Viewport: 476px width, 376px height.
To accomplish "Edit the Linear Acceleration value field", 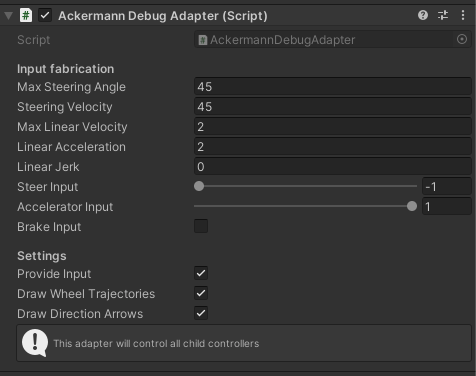I will (333, 147).
